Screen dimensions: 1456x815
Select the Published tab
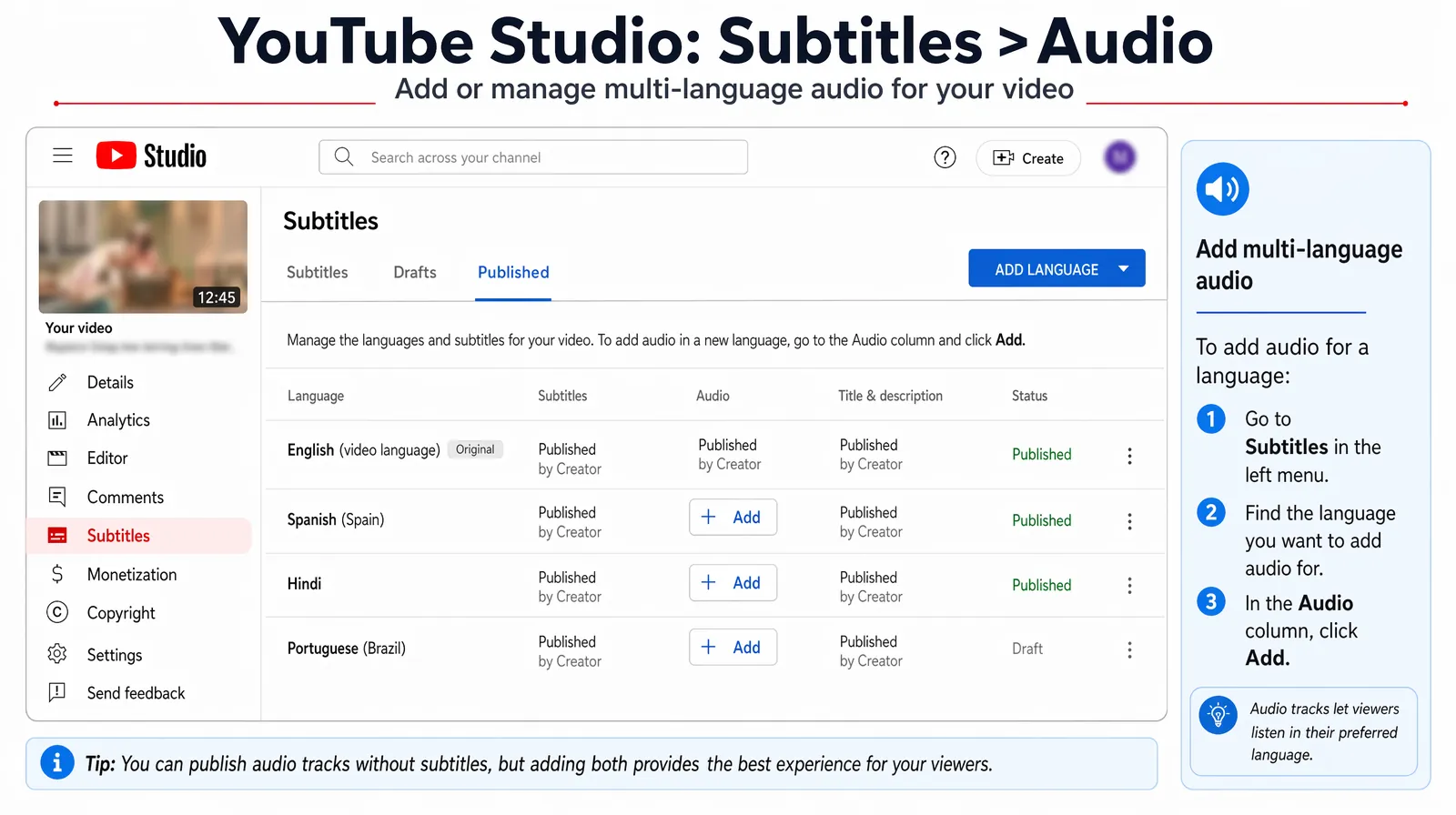pyautogui.click(x=513, y=272)
